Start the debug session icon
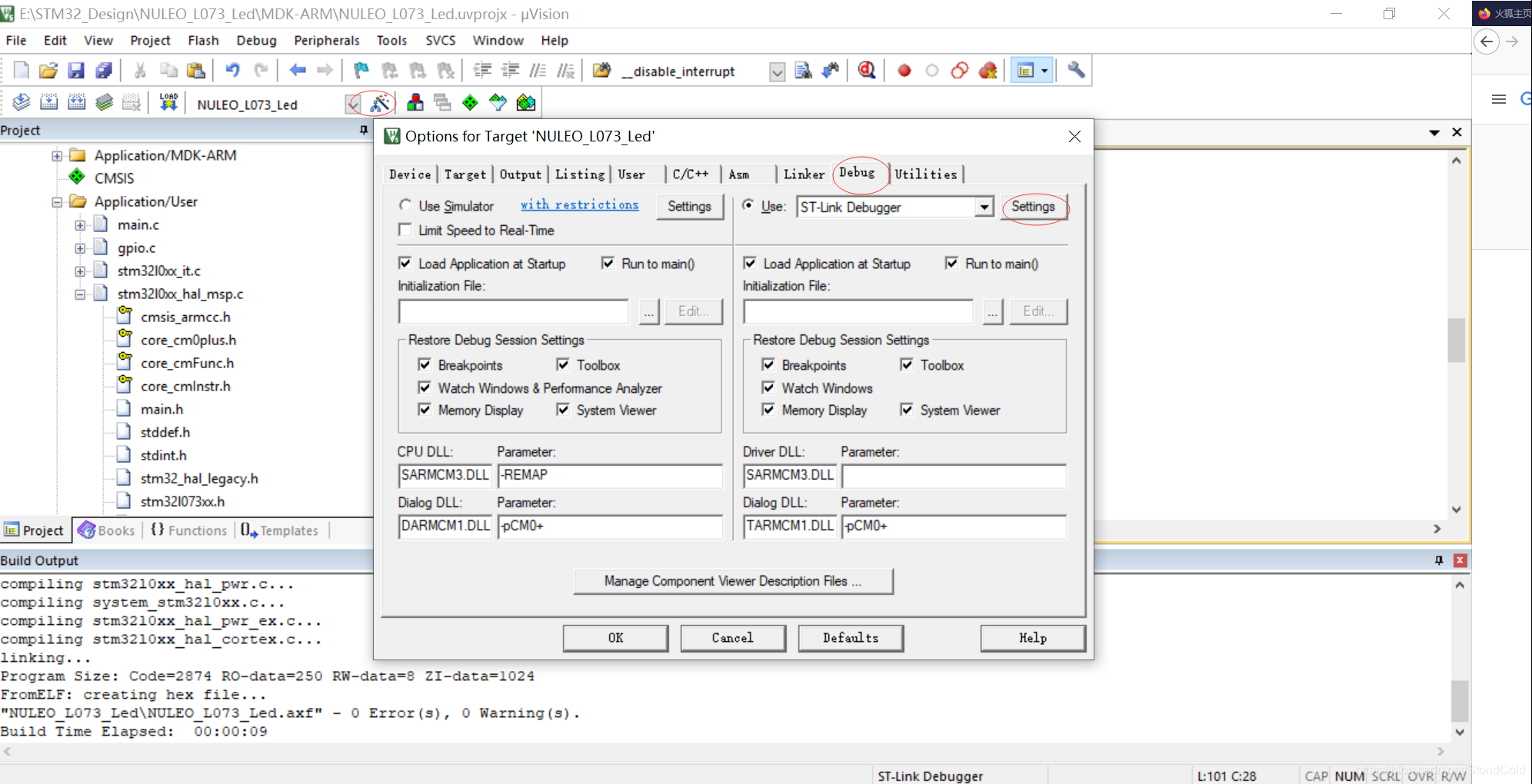The width and height of the screenshot is (1532, 784). (867, 71)
